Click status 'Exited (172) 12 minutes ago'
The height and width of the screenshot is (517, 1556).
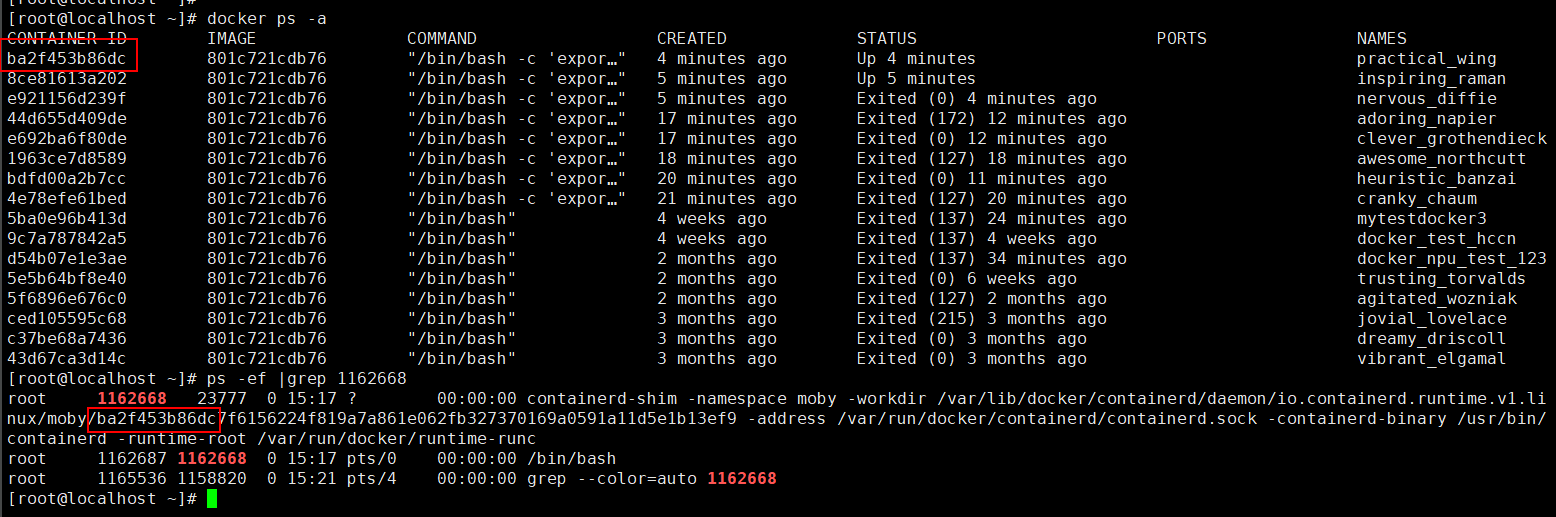pos(992,119)
